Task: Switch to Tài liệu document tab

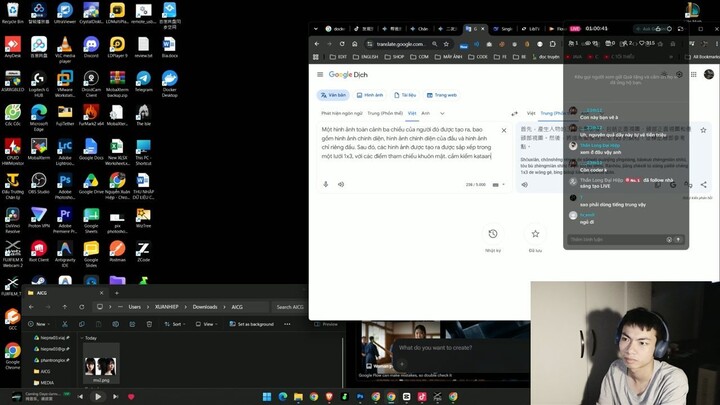Action: 405,95
